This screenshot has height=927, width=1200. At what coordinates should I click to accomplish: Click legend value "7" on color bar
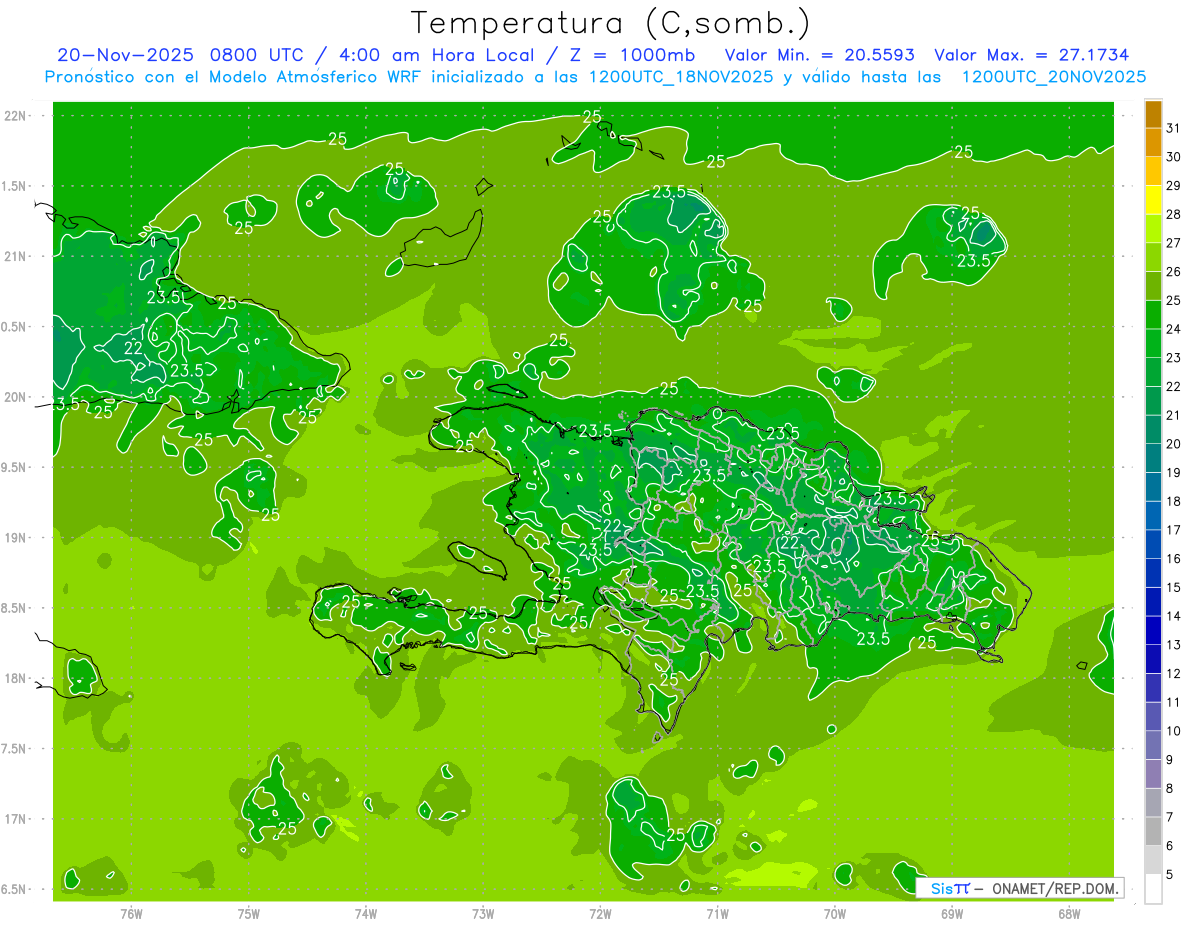coord(1170,818)
